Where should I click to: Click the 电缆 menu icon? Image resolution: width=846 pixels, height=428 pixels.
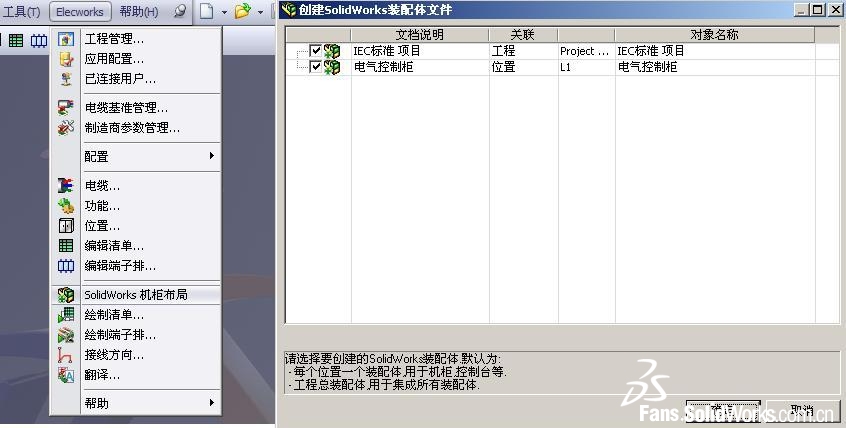click(66, 186)
